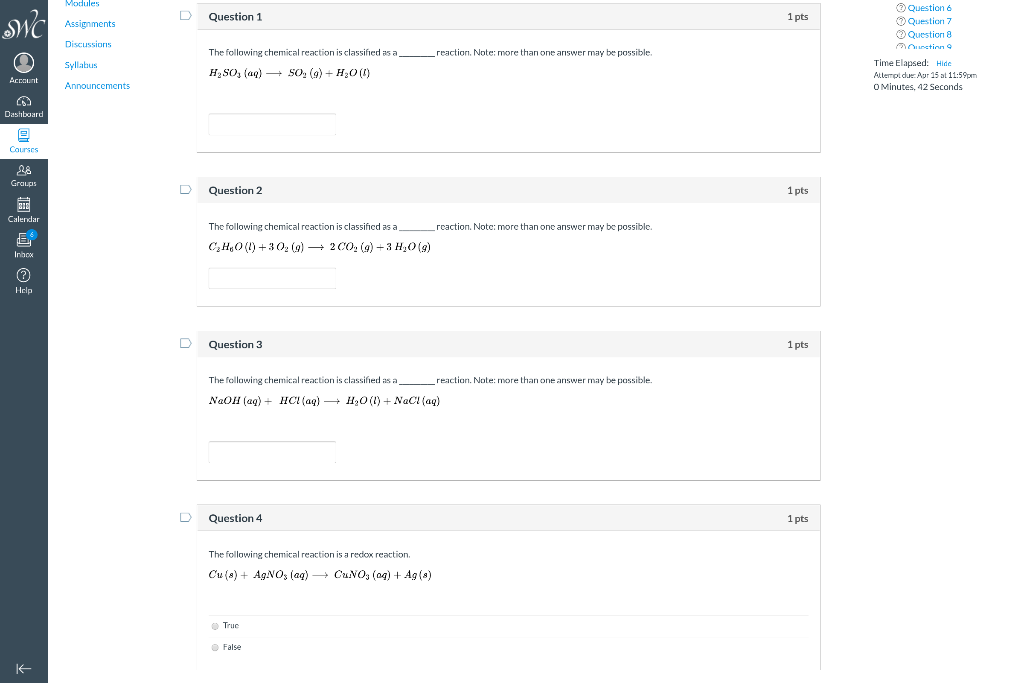Flag Question 3 with its pin marker

(x=184, y=342)
